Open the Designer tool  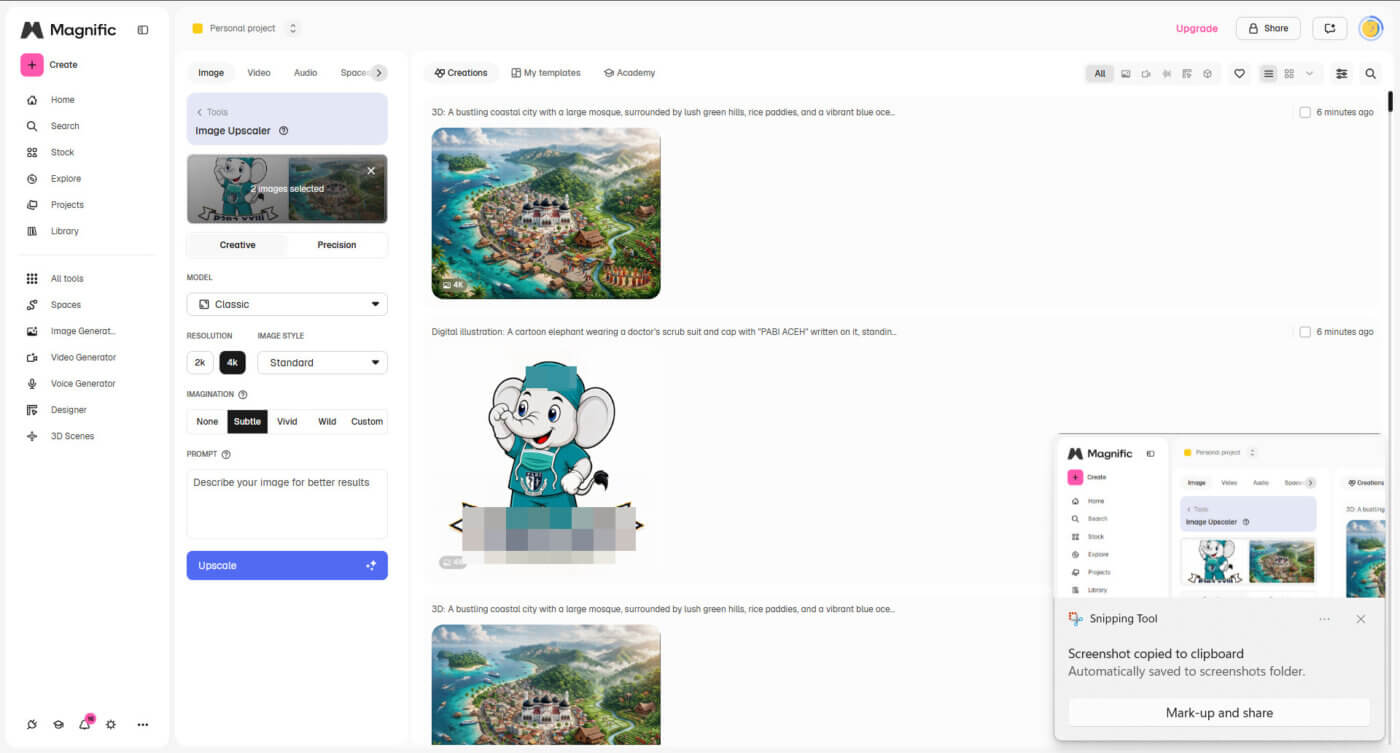[x=68, y=410]
